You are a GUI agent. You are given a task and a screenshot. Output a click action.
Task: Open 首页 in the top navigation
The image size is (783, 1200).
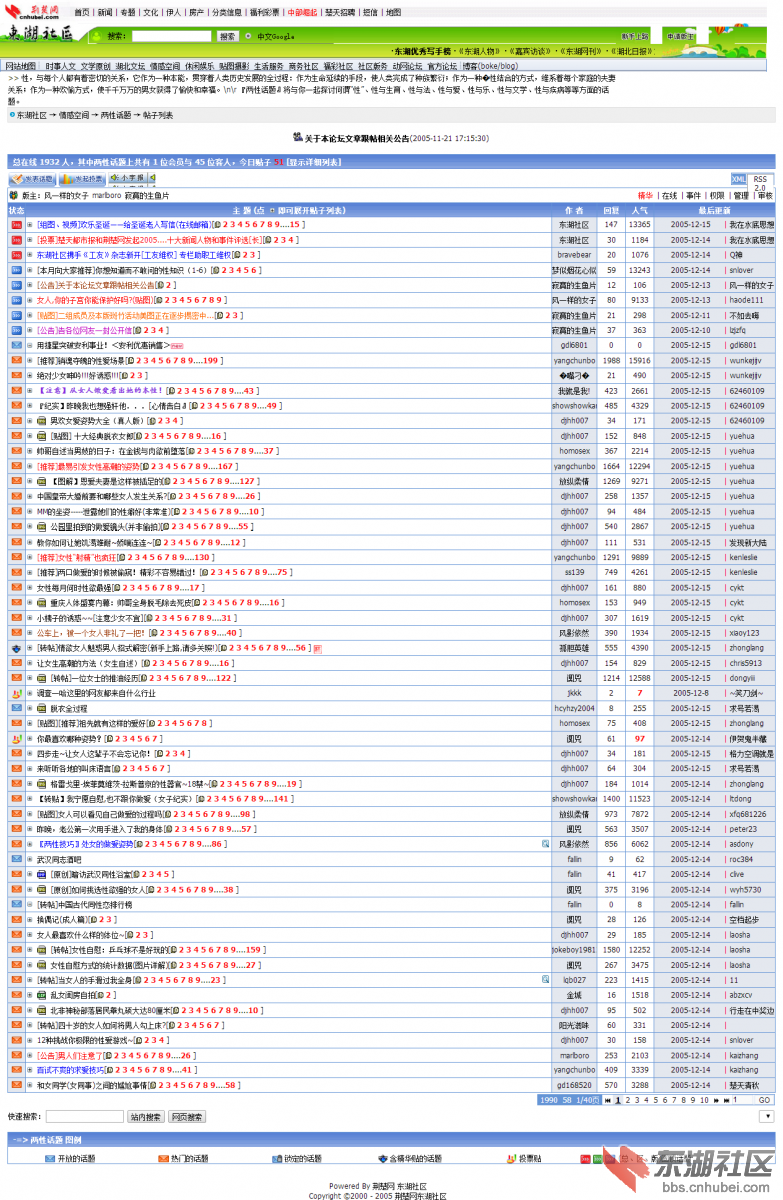click(82, 13)
